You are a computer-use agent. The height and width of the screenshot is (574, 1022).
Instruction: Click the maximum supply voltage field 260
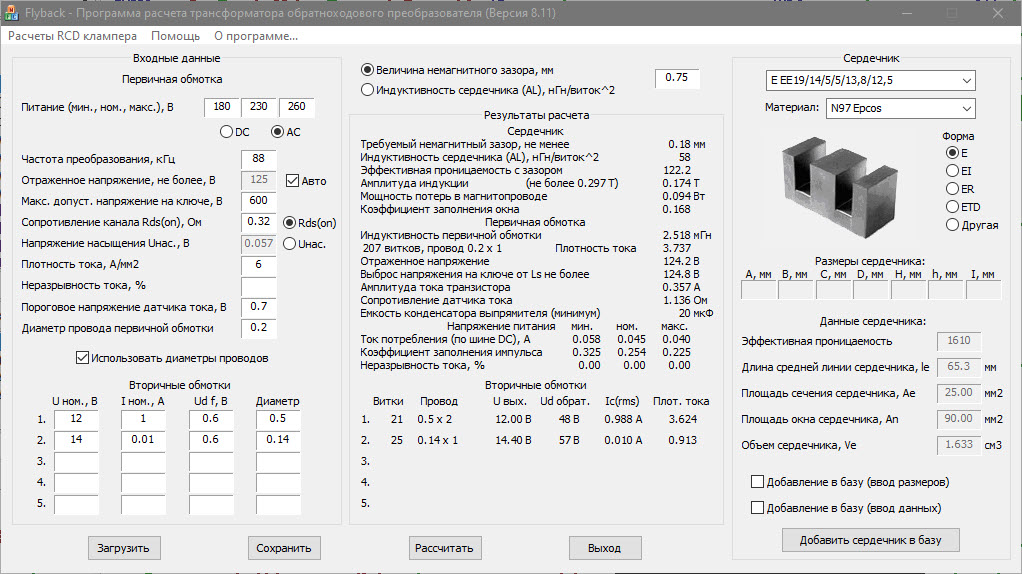(x=297, y=107)
